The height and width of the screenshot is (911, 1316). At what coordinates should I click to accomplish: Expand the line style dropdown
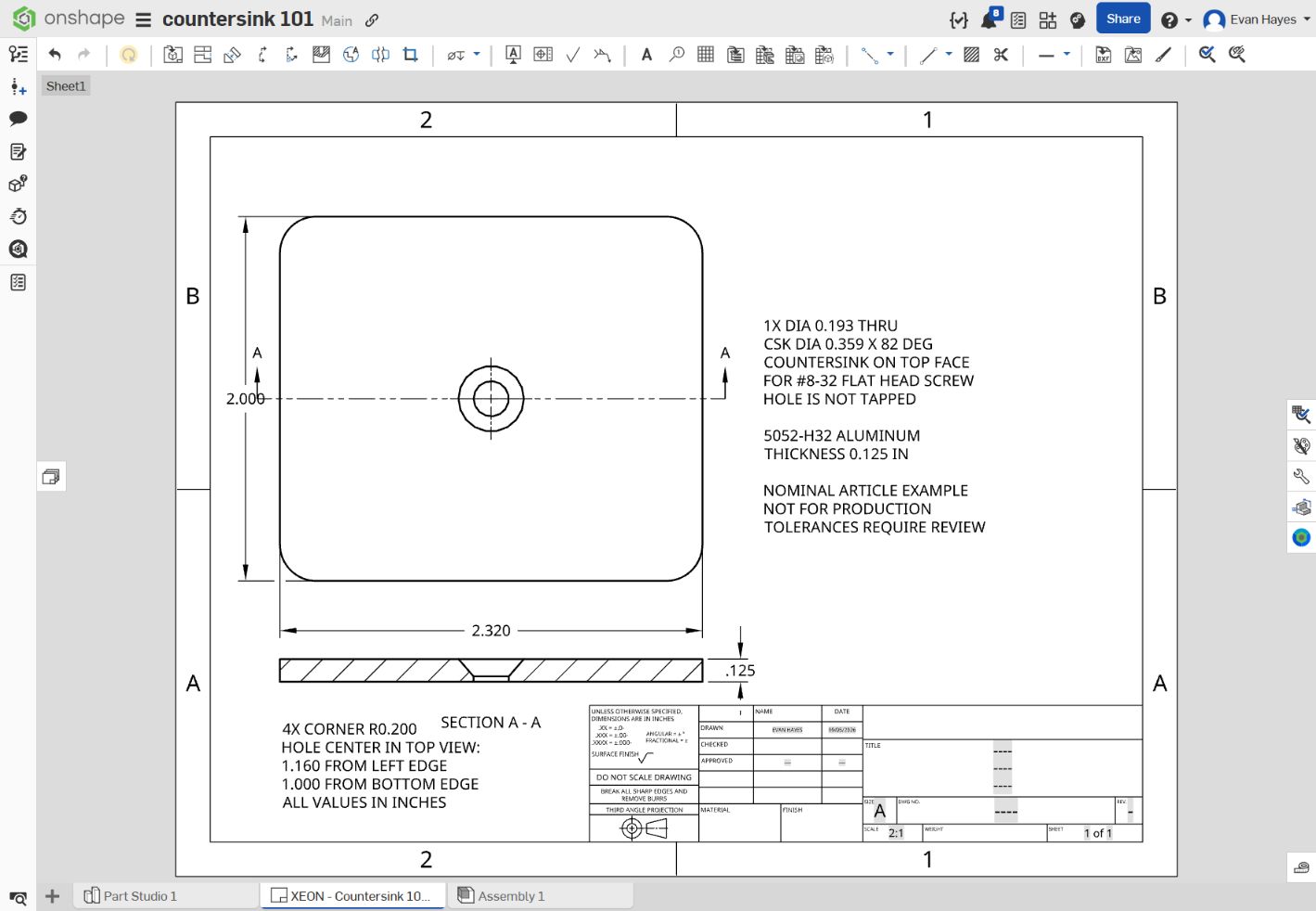coord(1067,55)
